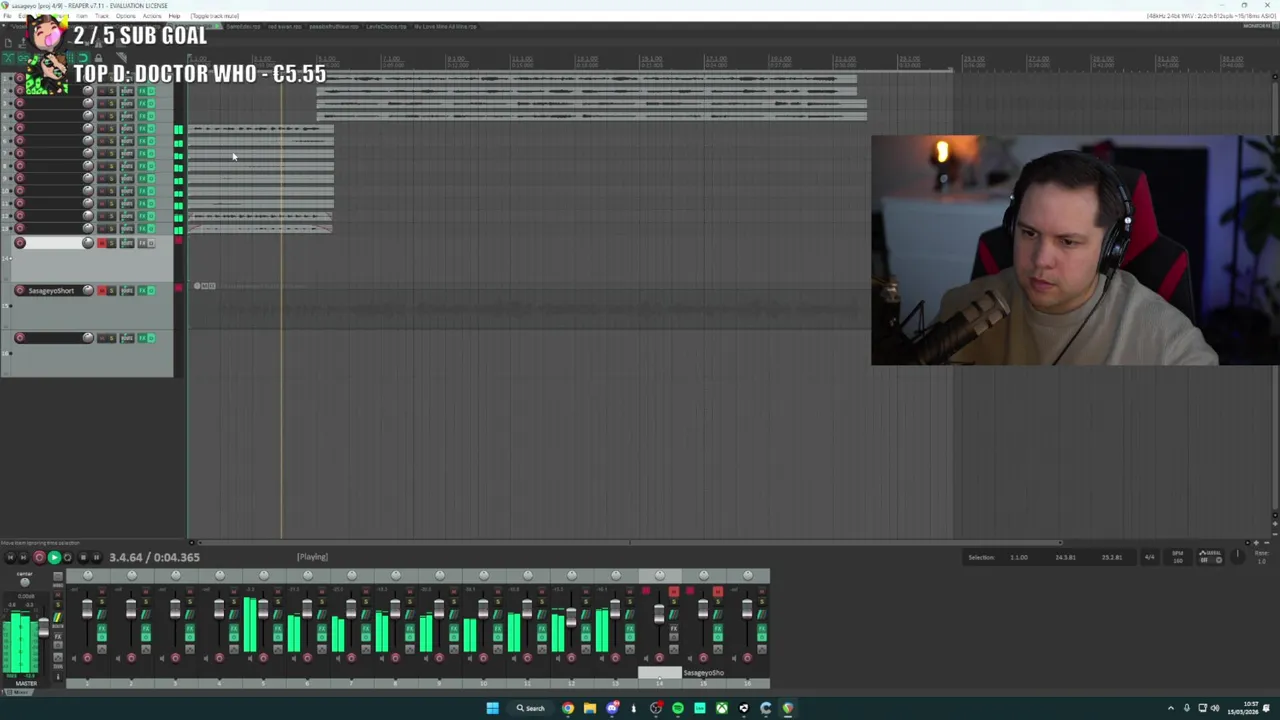
Task: Open the Options menu
Action: [x=125, y=16]
